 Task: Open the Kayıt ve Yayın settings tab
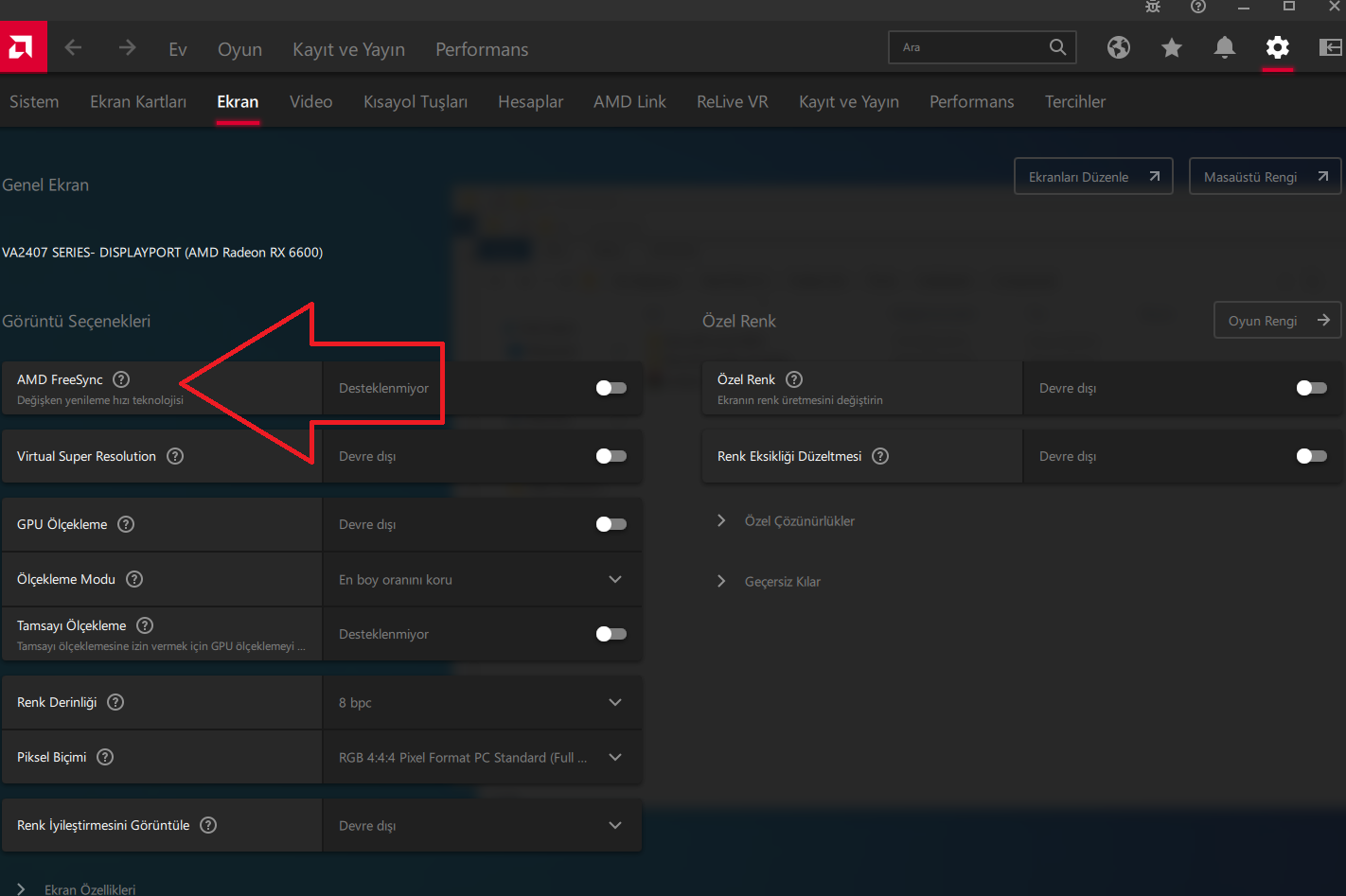coord(849,101)
